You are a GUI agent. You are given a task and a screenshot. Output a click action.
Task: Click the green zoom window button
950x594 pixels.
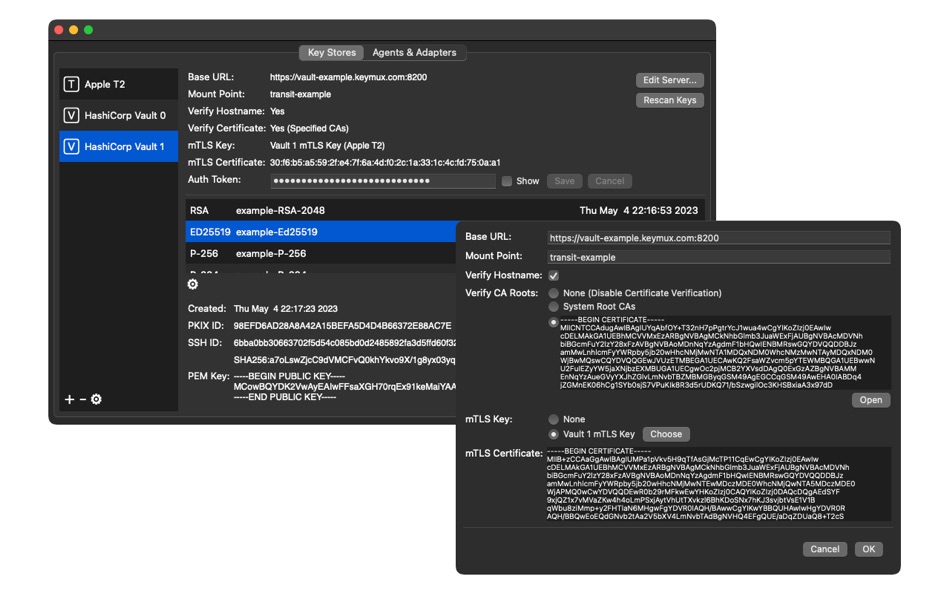coord(88,30)
